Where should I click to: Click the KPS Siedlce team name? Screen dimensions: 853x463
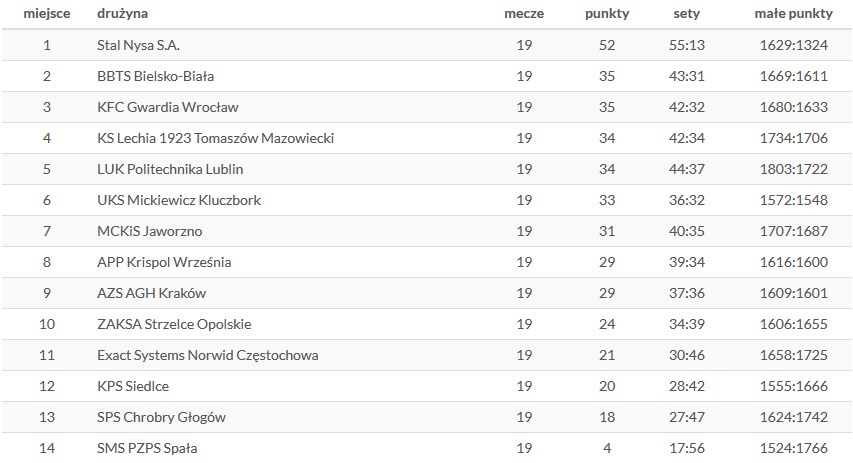(133, 386)
